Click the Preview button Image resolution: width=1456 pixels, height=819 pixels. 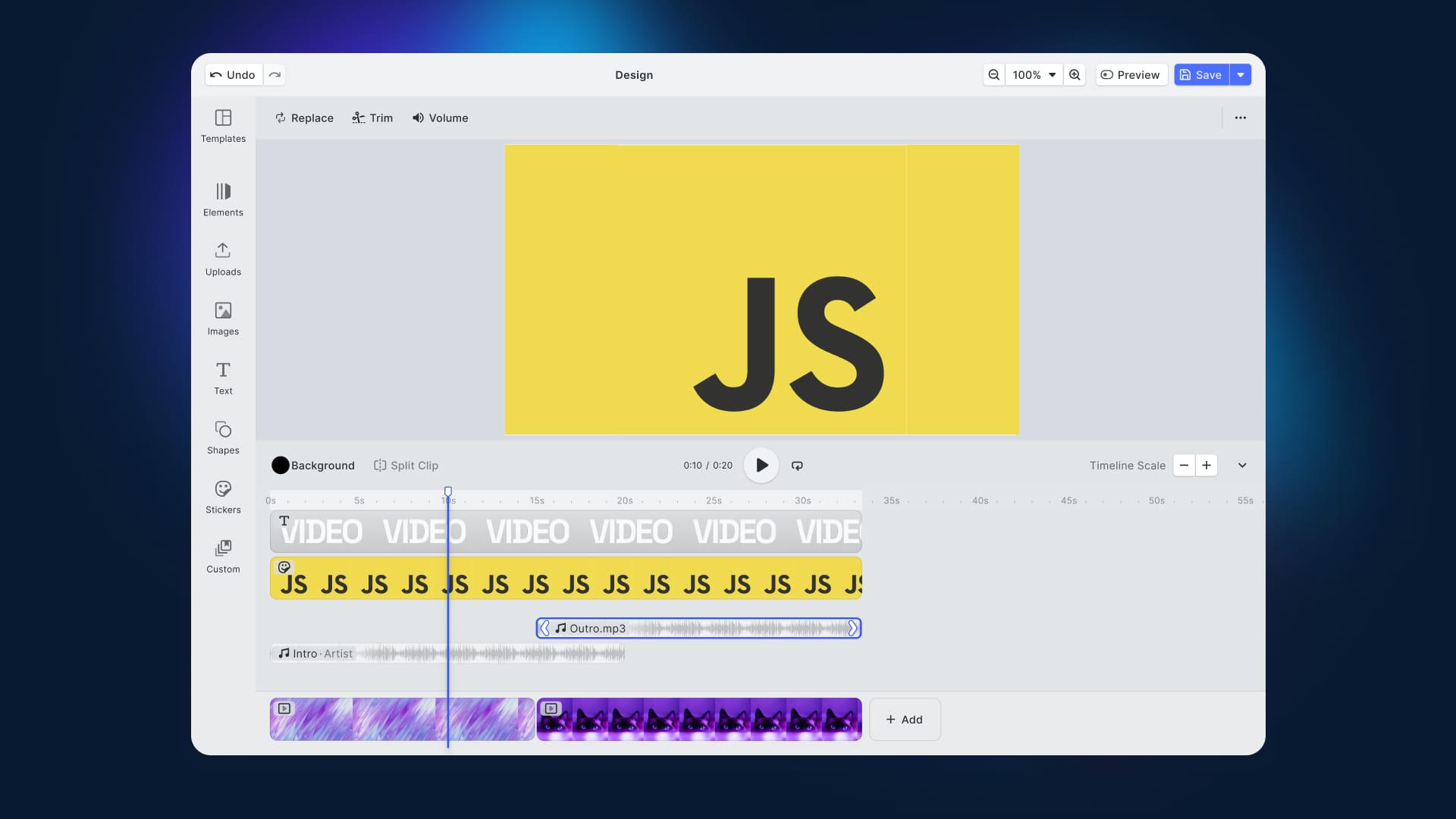click(x=1131, y=74)
